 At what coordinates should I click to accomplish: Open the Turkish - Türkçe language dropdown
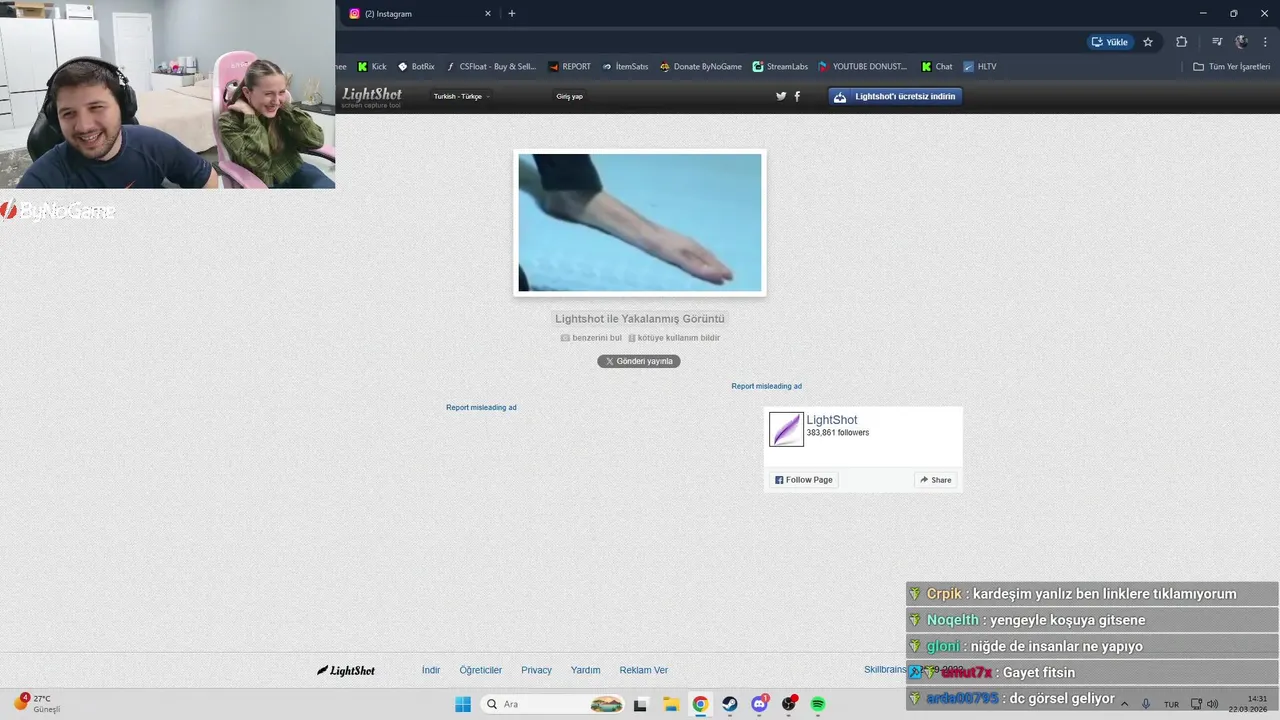tap(461, 97)
